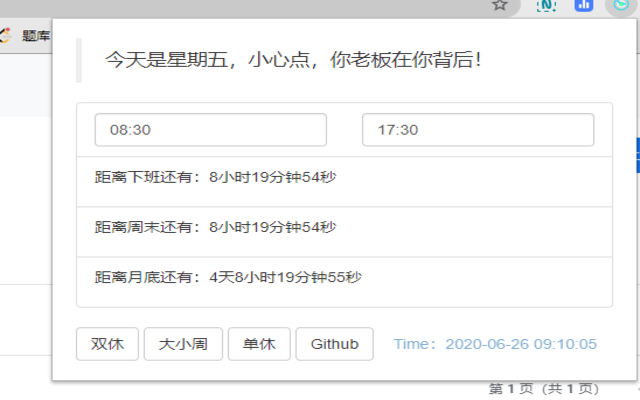Viewport: 640px width, 400px height.
Task: Click the bookmark star icon
Action: click(x=500, y=5)
